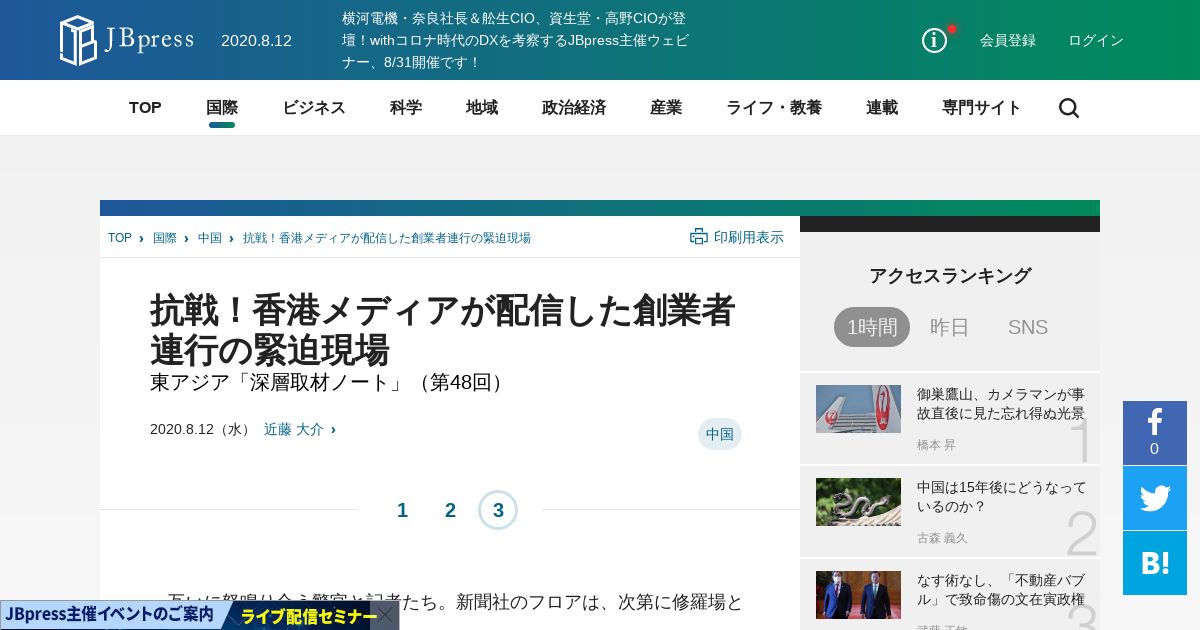This screenshot has height=630, width=1200.
Task: Select current article page 3
Action: [498, 510]
